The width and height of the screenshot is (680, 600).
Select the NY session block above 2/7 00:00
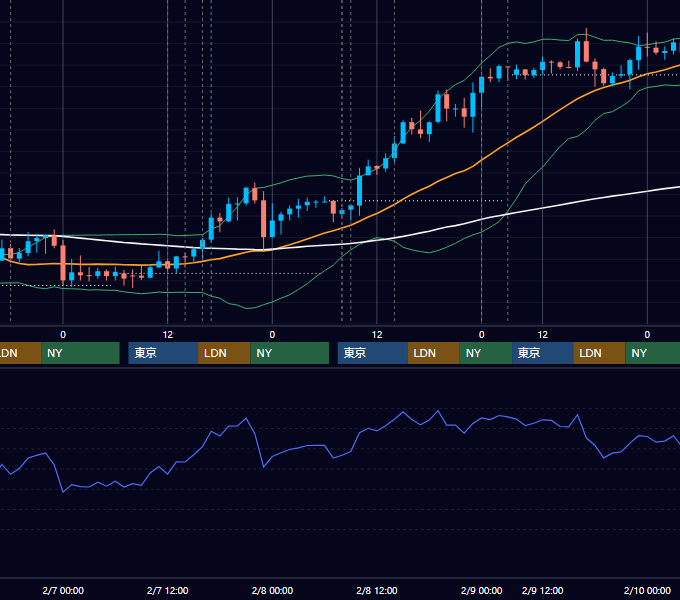click(80, 353)
